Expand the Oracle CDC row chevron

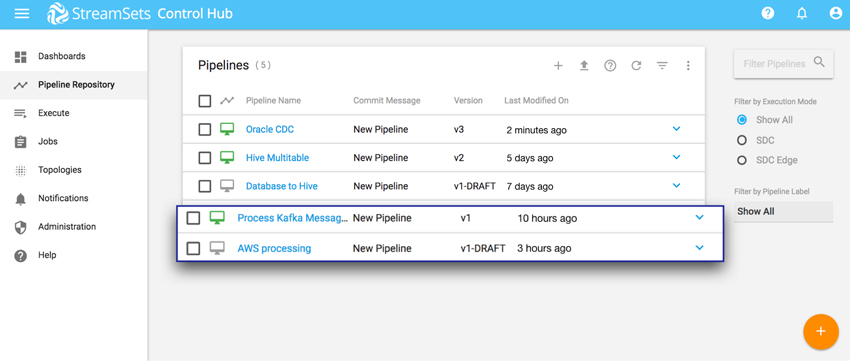coord(676,129)
